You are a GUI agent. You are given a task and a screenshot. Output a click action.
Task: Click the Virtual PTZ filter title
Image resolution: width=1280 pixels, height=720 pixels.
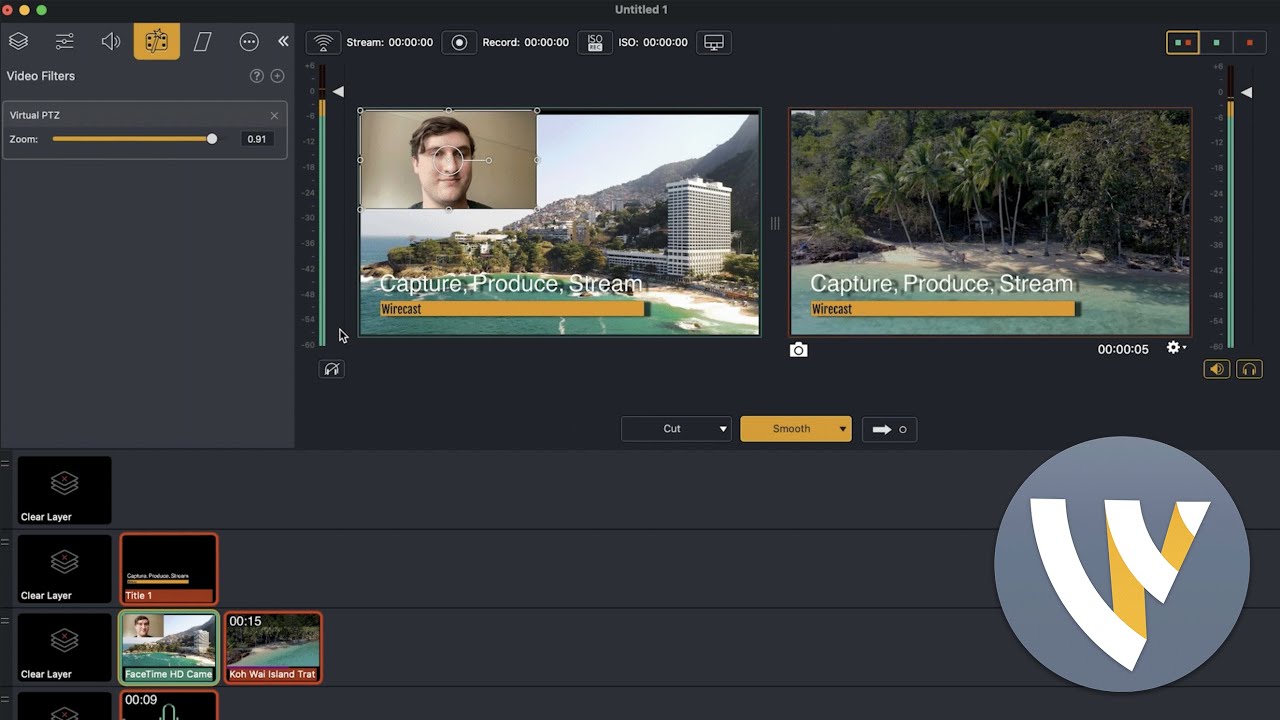(35, 115)
